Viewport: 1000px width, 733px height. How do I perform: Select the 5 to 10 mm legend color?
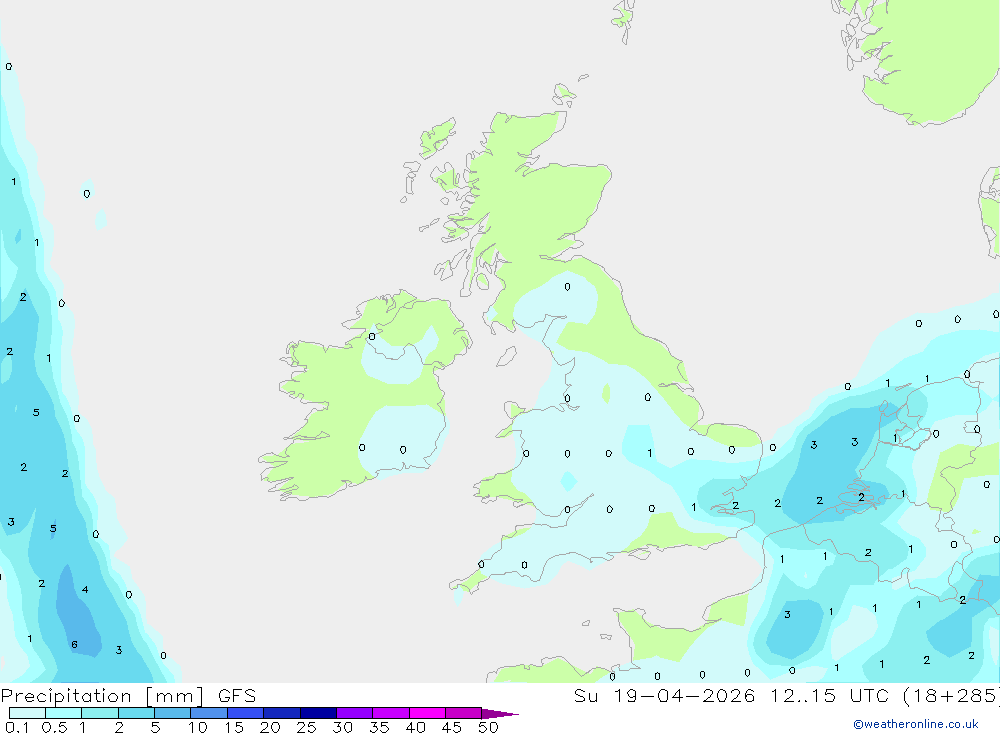pyautogui.click(x=173, y=713)
